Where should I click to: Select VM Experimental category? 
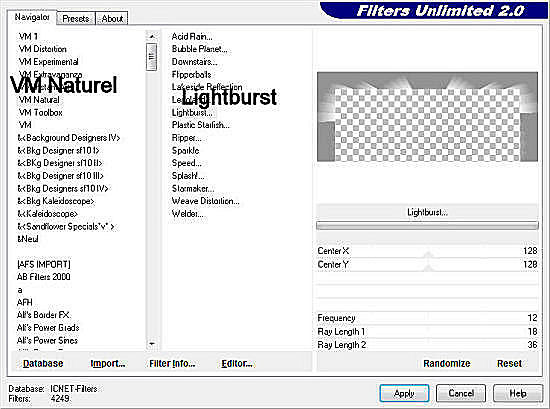(48, 62)
